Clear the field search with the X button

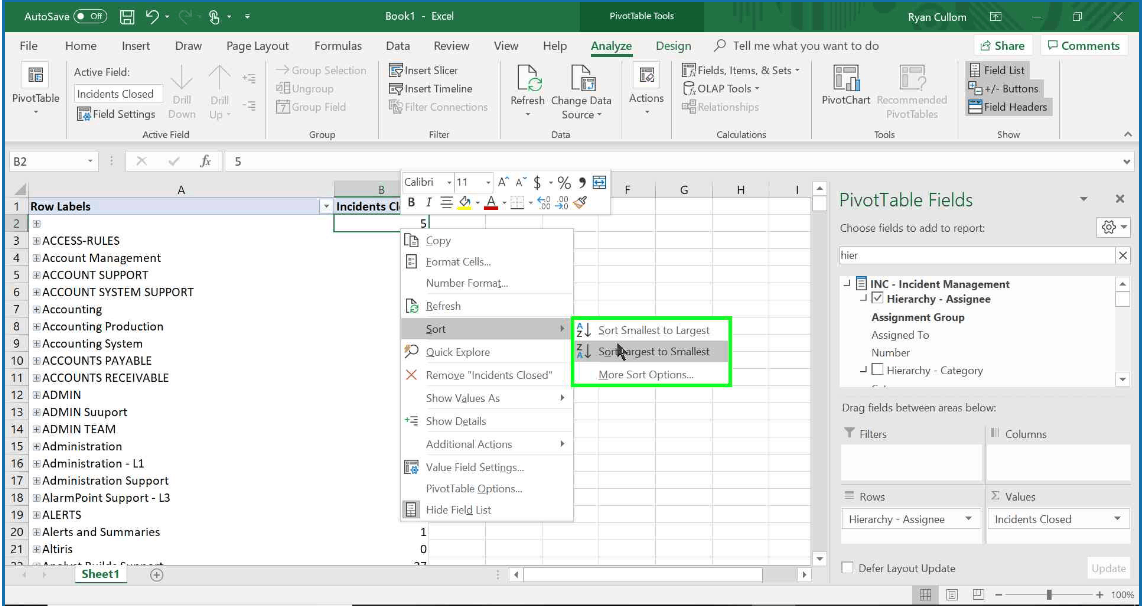tap(1123, 255)
